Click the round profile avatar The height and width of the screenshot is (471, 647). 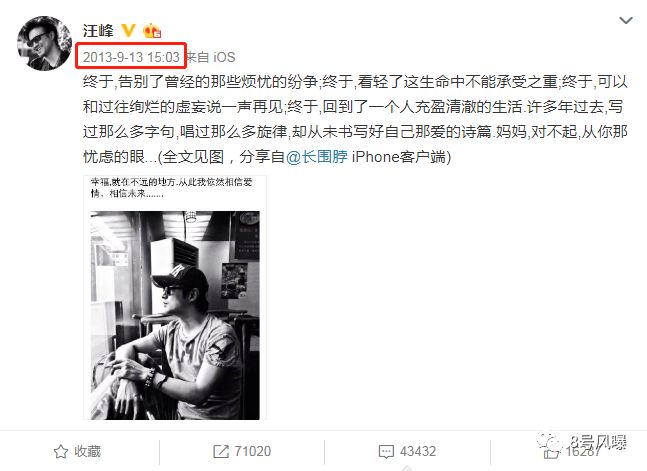[x=44, y=43]
